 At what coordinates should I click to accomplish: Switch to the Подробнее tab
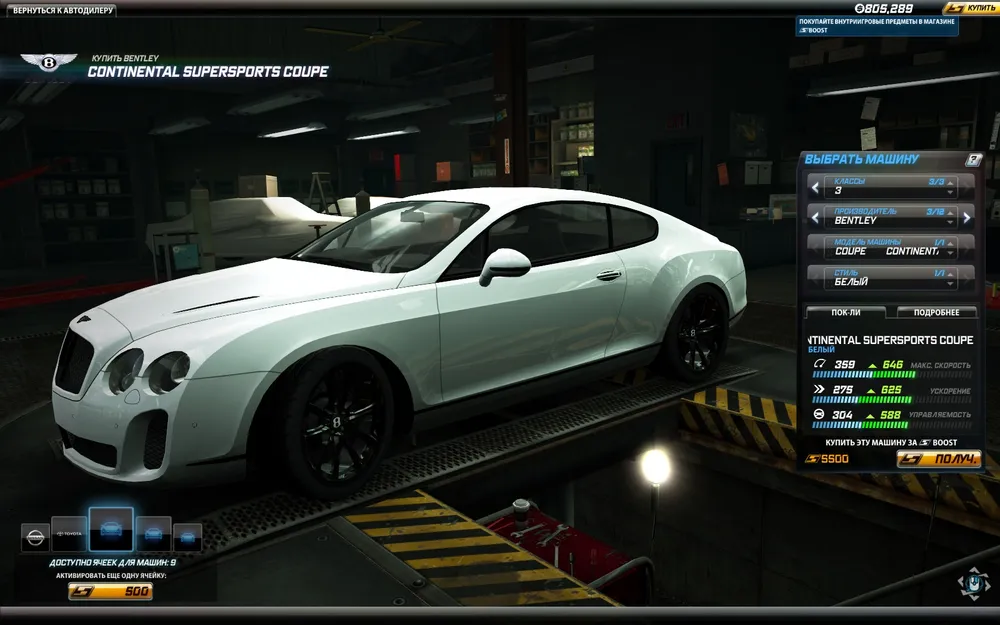point(936,312)
